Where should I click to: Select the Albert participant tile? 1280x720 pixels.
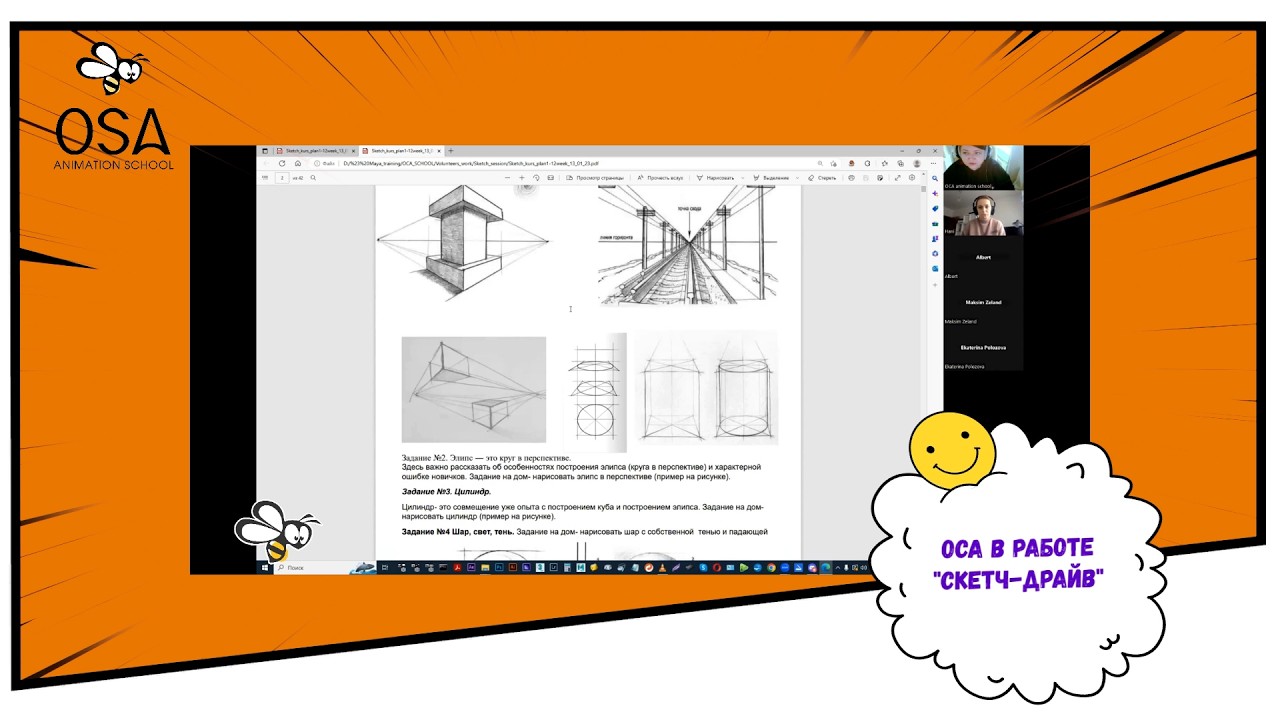983,258
